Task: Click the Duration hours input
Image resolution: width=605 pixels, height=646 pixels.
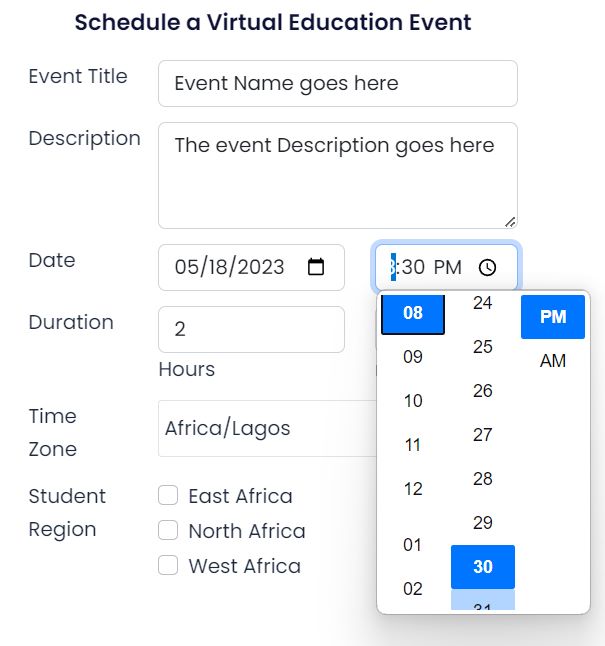Action: click(250, 329)
